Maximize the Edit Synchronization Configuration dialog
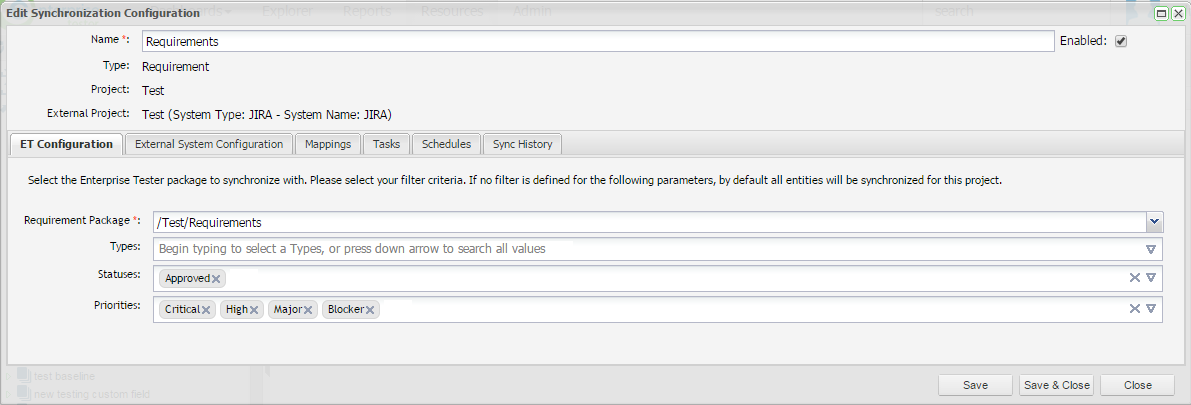This screenshot has height=405, width=1191. click(1163, 14)
